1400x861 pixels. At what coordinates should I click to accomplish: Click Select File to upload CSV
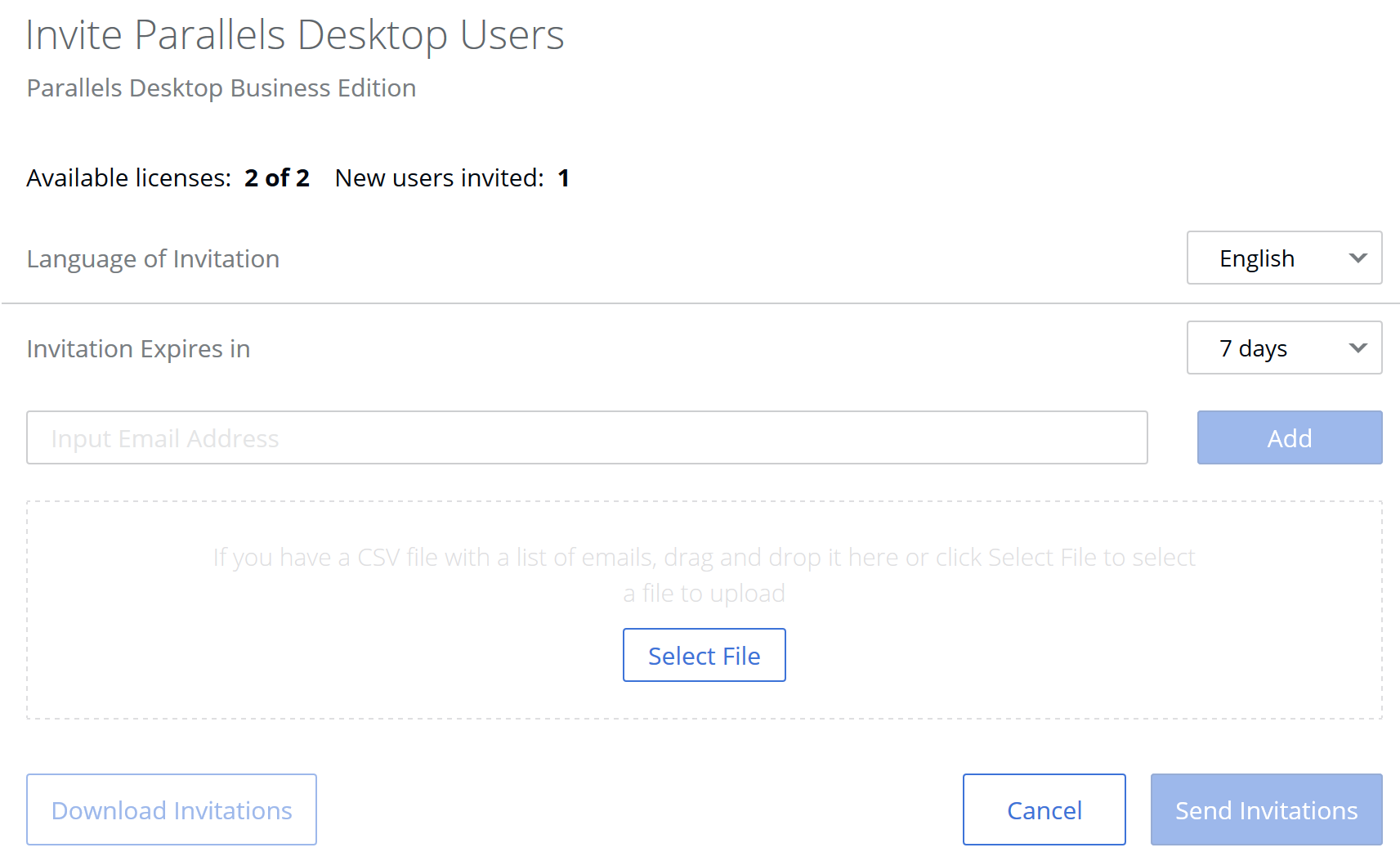pyautogui.click(x=704, y=656)
